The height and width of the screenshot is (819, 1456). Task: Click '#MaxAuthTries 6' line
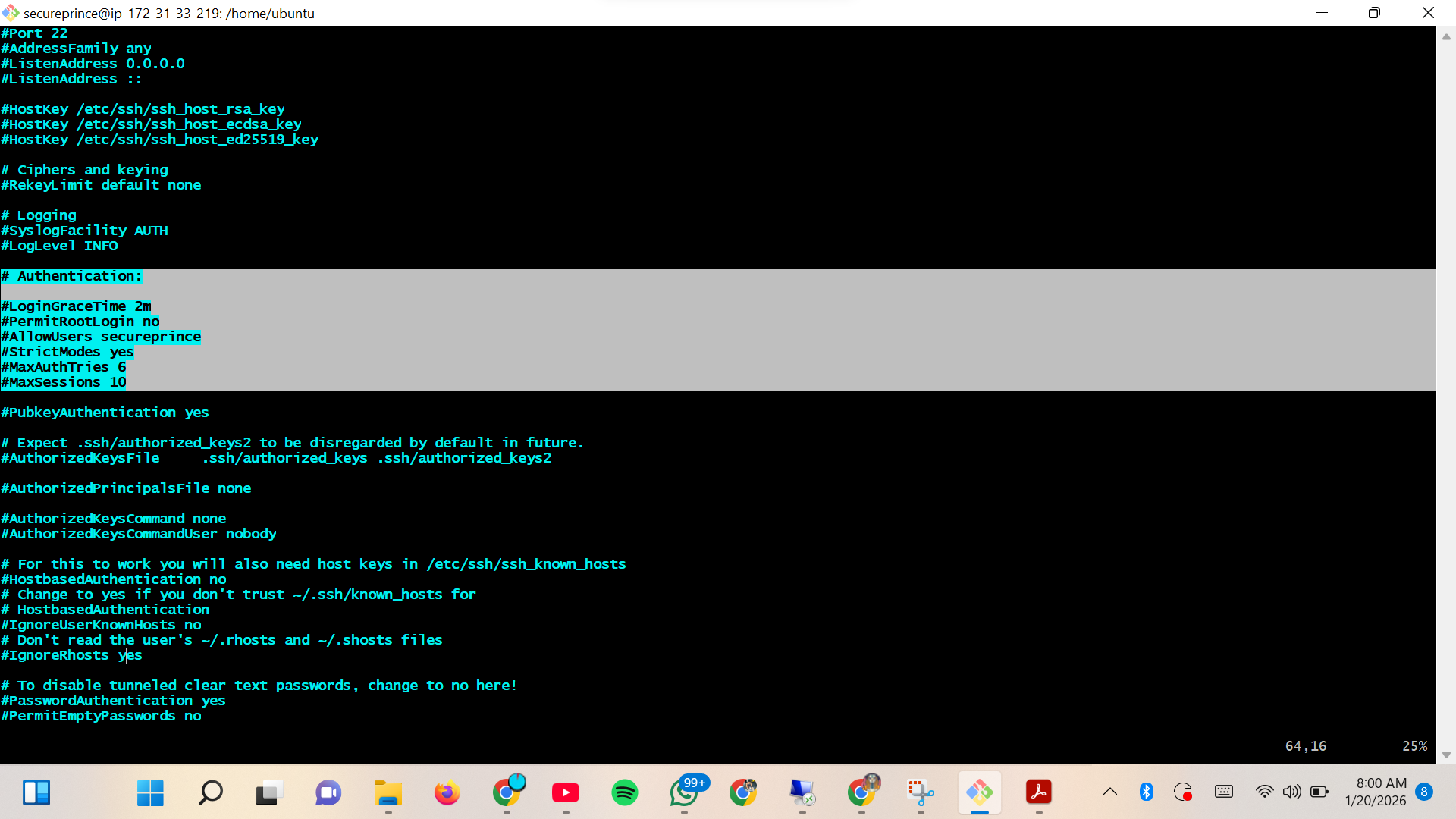tap(64, 367)
